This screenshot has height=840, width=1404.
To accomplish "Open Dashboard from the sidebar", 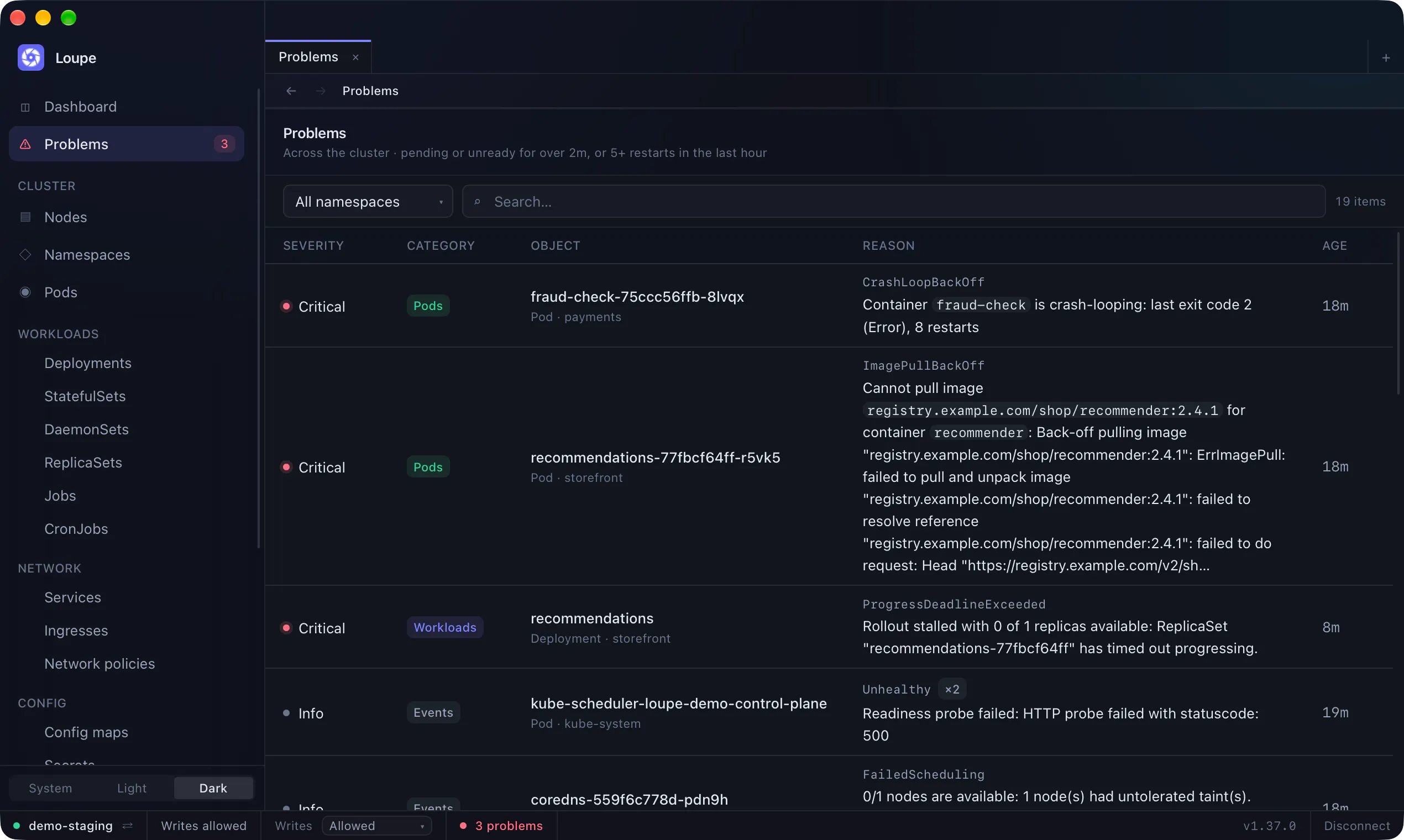I will pyautogui.click(x=126, y=107).
